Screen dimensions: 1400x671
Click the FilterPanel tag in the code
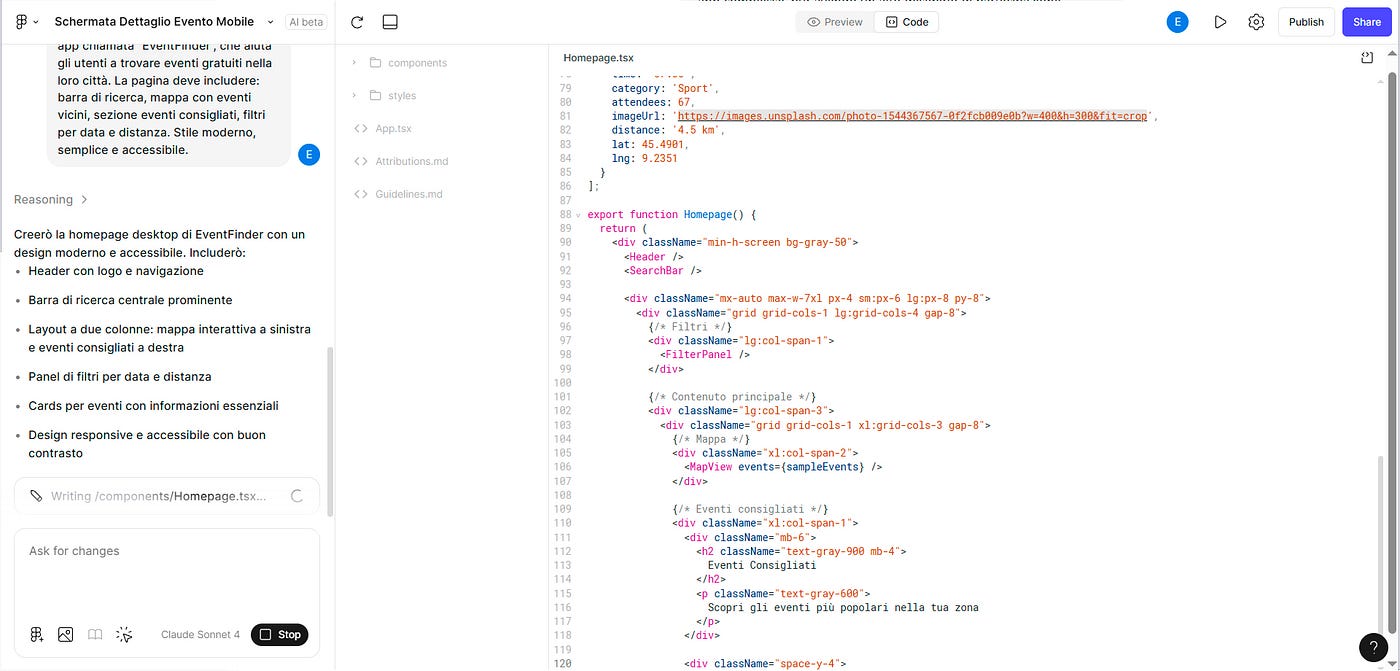point(706,354)
